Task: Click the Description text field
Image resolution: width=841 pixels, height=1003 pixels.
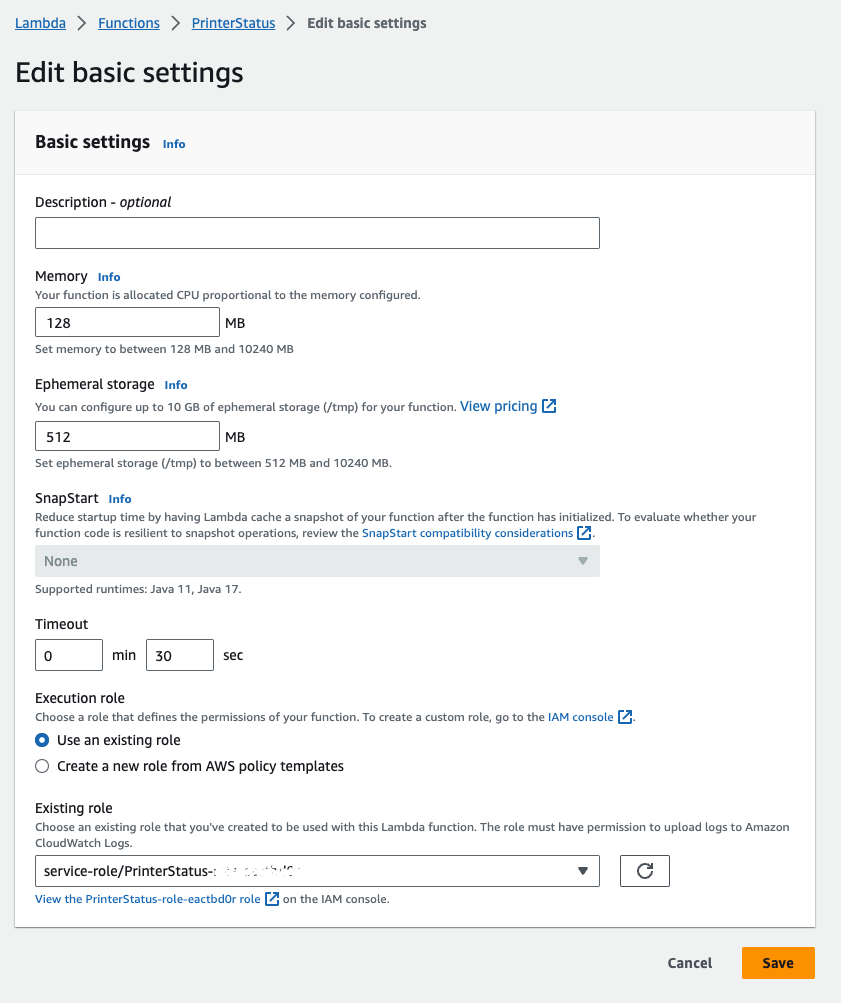Action: click(317, 233)
